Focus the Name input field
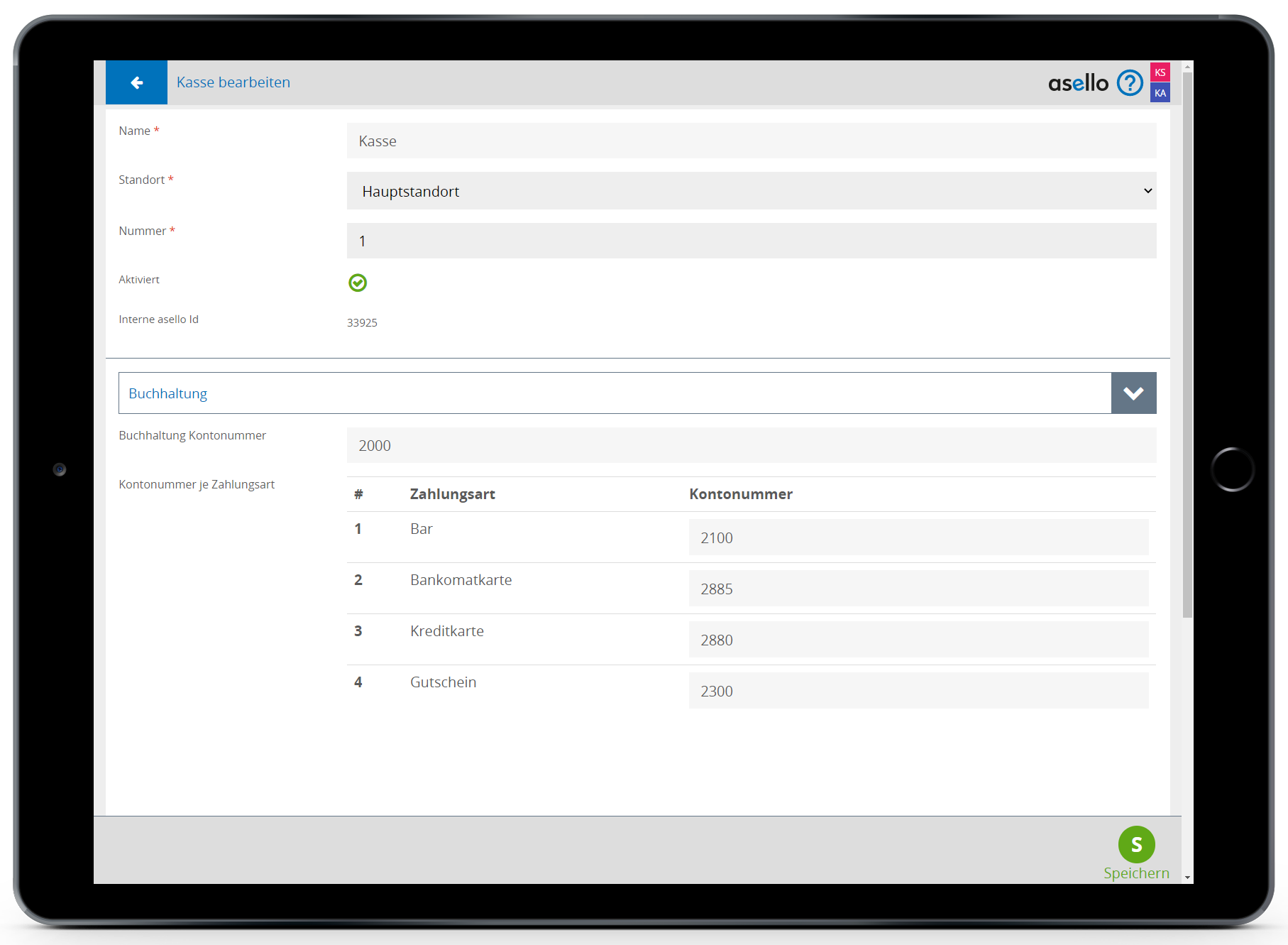Viewport: 1288px width, 945px height. [x=751, y=141]
